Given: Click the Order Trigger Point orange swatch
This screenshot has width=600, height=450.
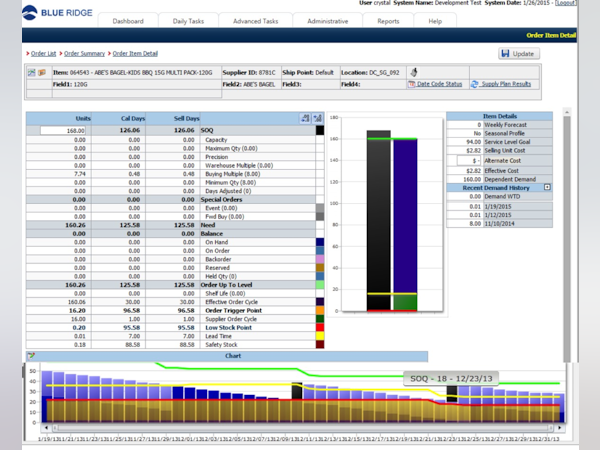Looking at the screenshot, I should coord(320,310).
